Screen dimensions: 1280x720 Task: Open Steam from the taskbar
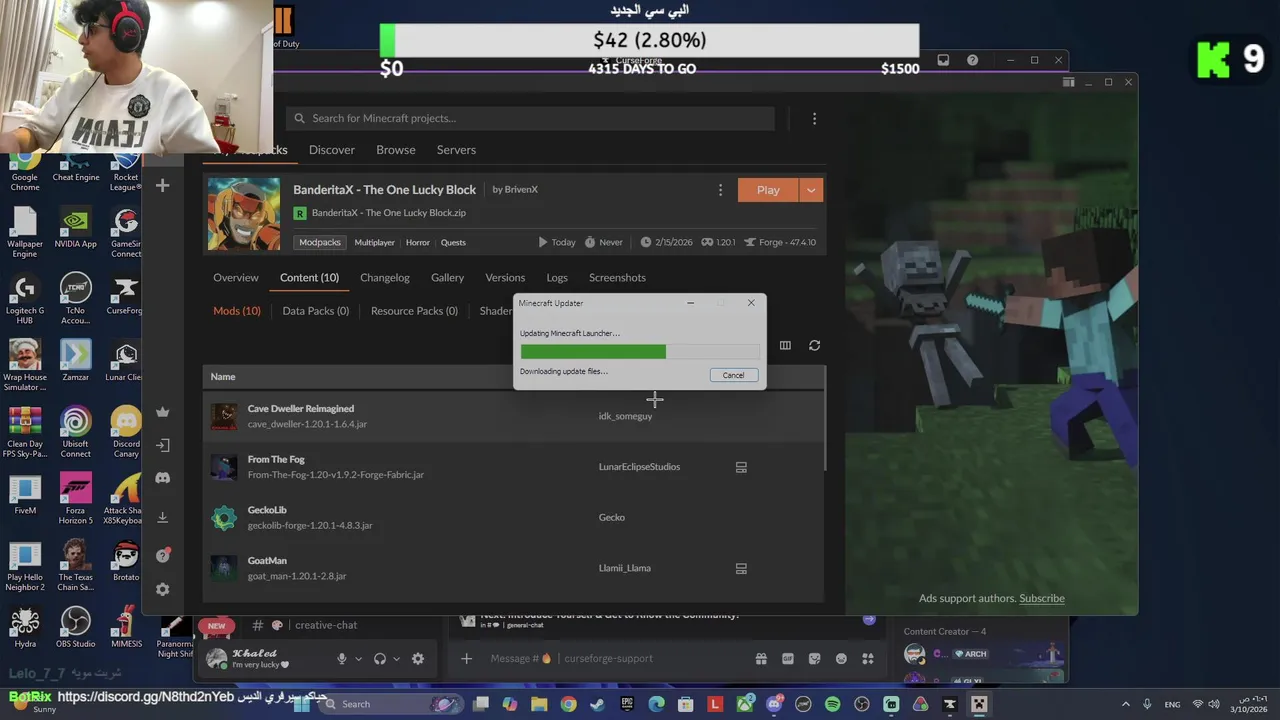point(597,705)
